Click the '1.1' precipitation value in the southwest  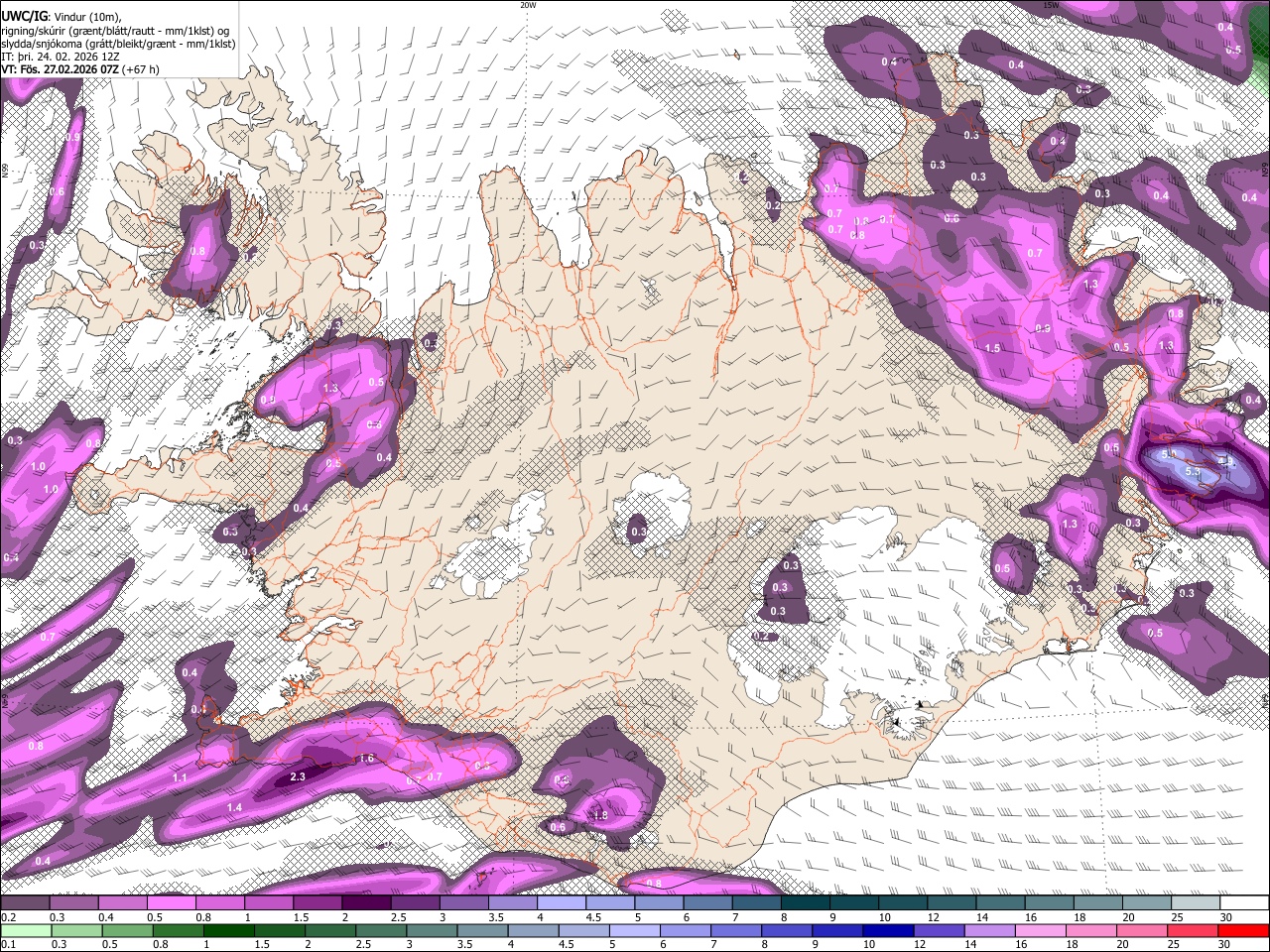(180, 778)
